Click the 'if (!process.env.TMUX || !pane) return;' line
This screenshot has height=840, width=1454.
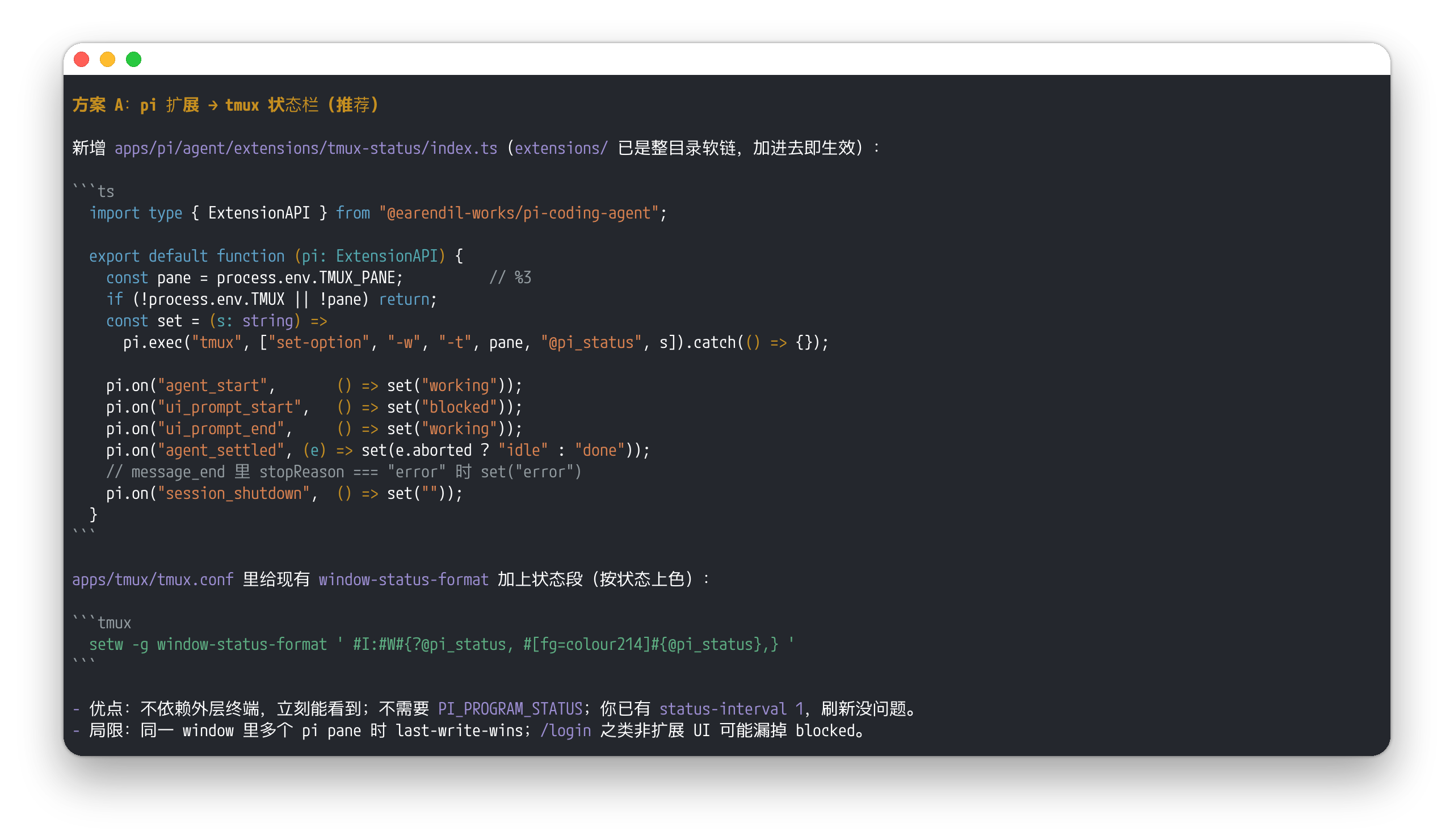point(272,300)
